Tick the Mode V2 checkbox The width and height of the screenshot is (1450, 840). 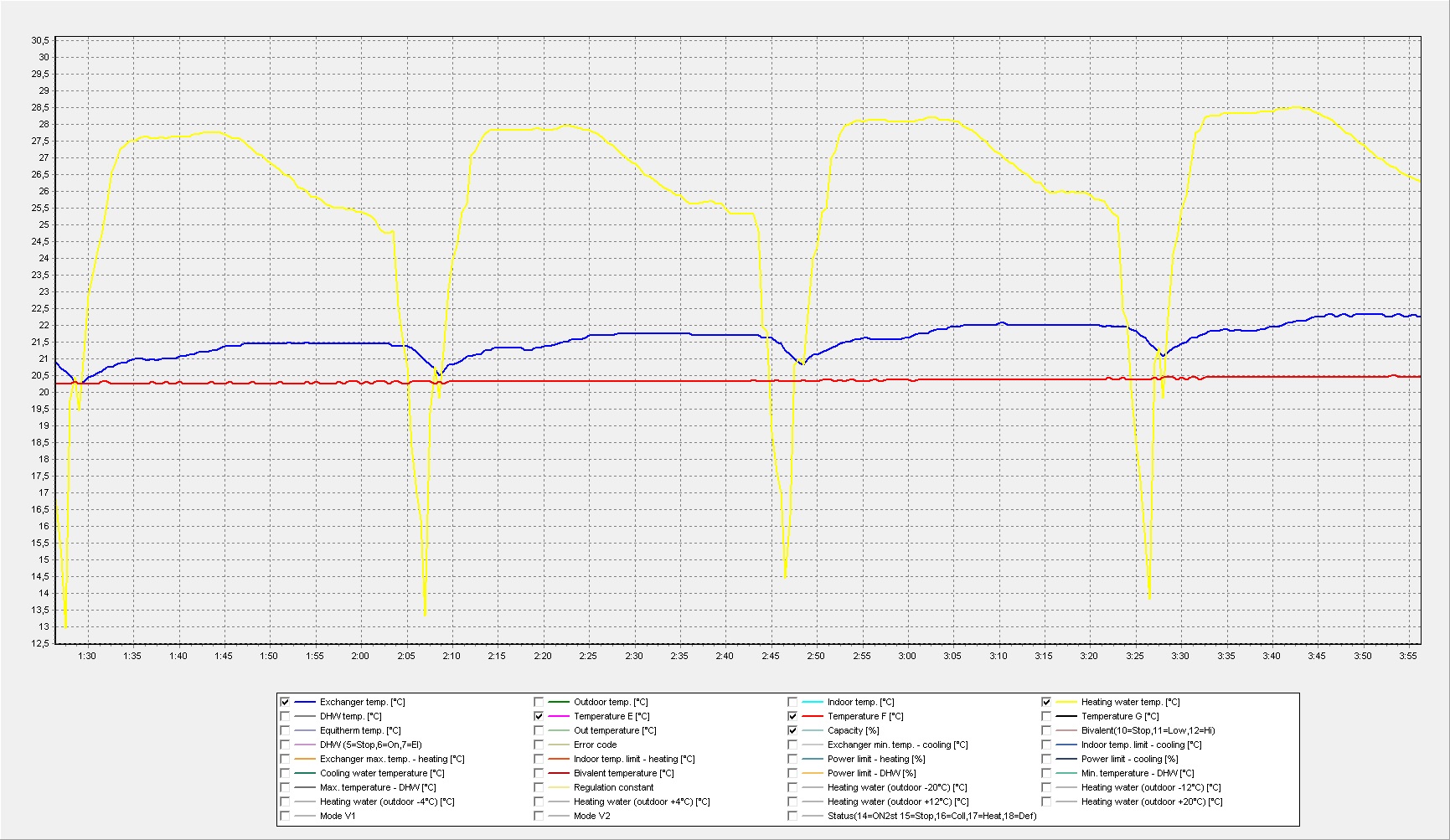[x=539, y=816]
